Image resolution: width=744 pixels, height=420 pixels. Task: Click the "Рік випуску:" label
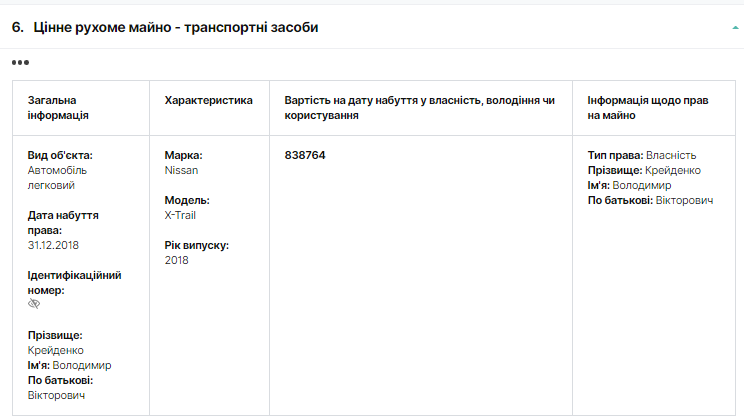click(x=196, y=245)
